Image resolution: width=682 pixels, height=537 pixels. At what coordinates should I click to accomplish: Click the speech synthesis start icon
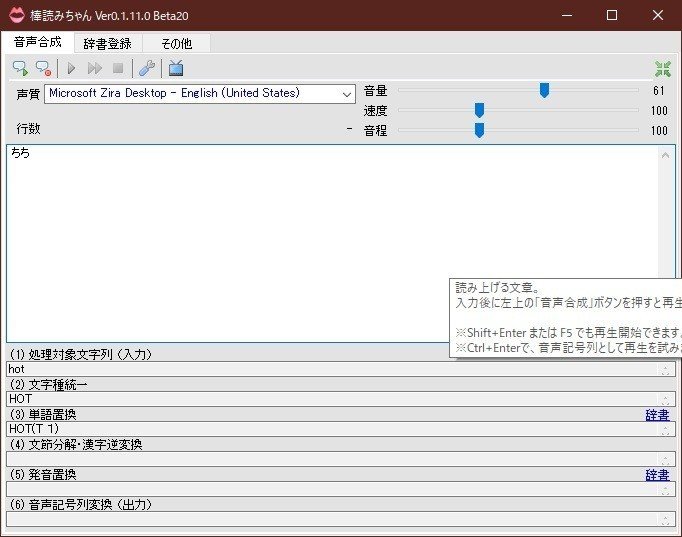[x=20, y=68]
